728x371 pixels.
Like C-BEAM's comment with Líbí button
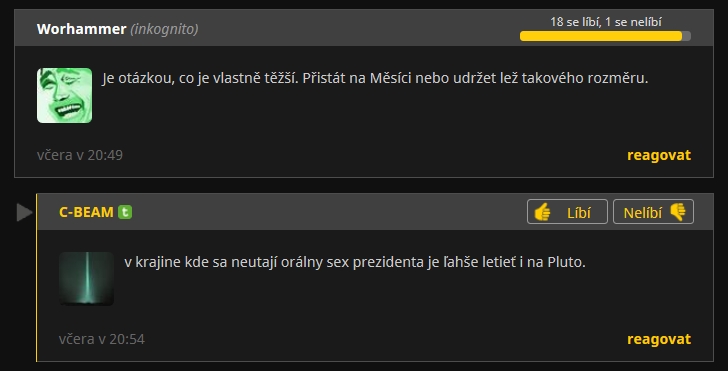click(567, 212)
